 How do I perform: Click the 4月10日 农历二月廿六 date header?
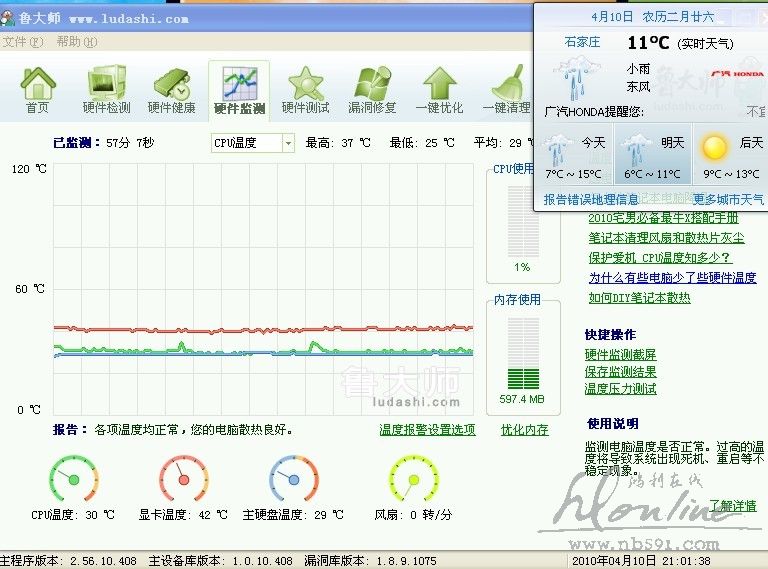click(652, 17)
